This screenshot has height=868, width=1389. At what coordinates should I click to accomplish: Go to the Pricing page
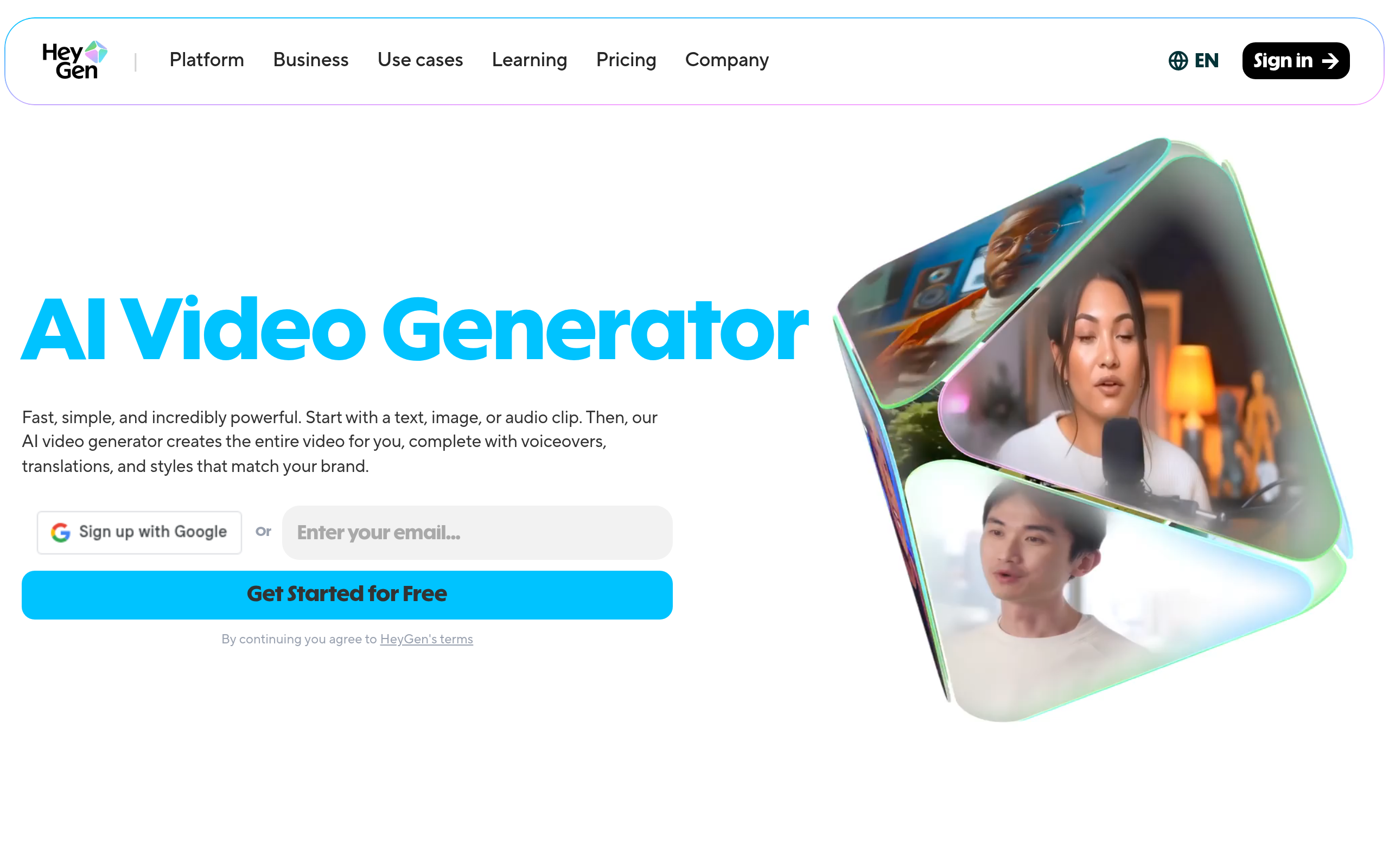pyautogui.click(x=626, y=60)
